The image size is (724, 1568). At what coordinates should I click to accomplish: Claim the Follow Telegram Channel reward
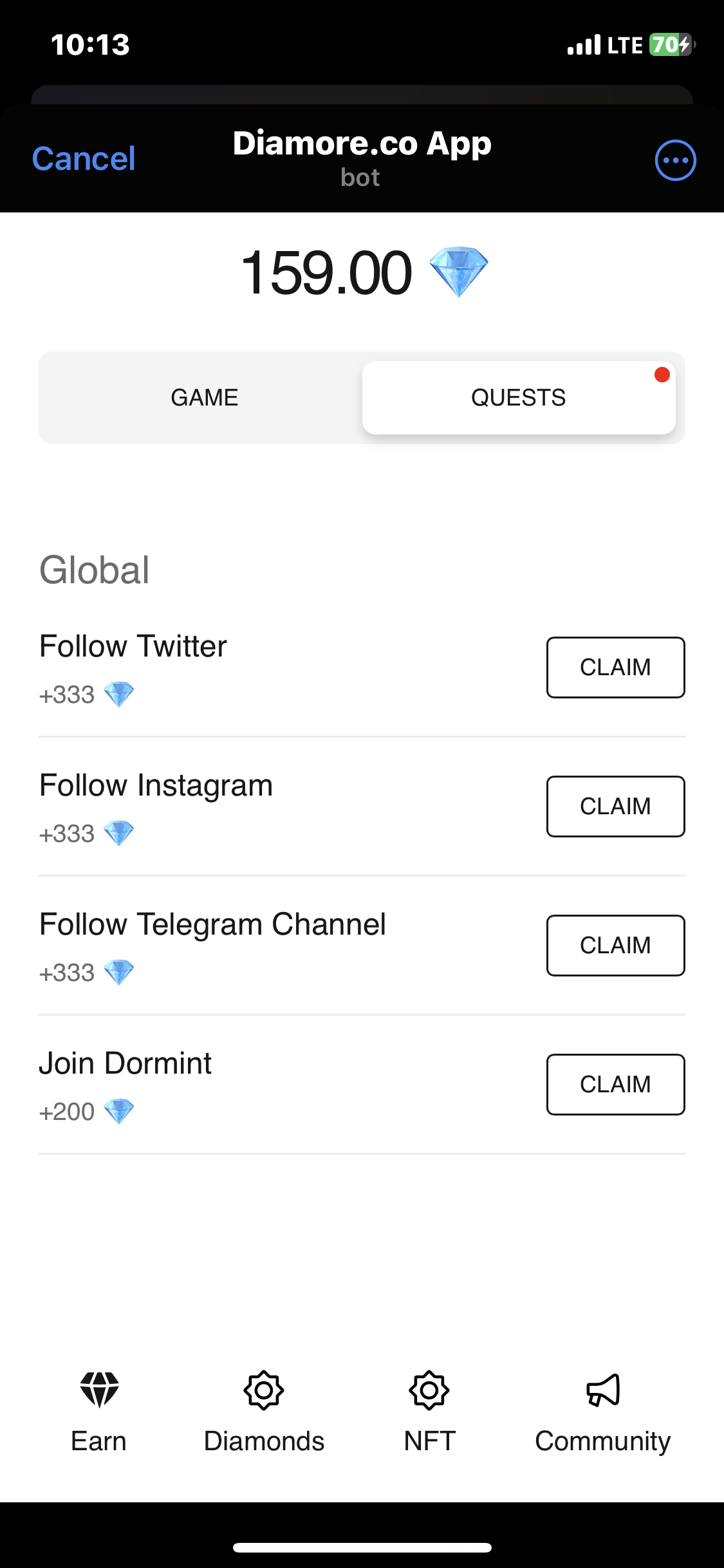(x=615, y=946)
